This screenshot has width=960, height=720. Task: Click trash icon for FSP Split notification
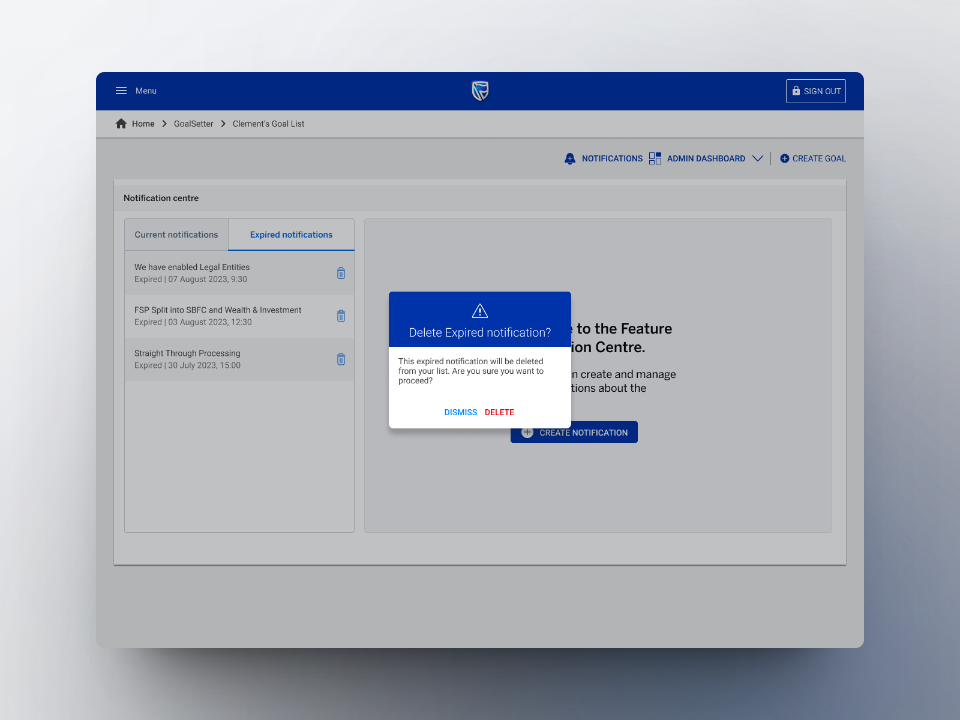(341, 316)
